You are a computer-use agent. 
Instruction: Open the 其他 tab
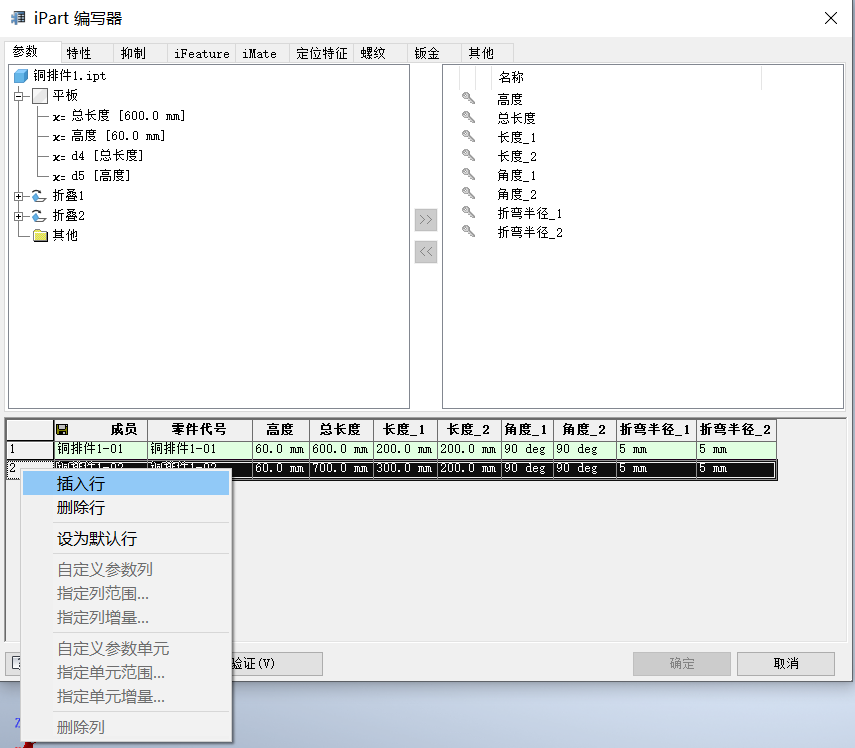(x=487, y=53)
